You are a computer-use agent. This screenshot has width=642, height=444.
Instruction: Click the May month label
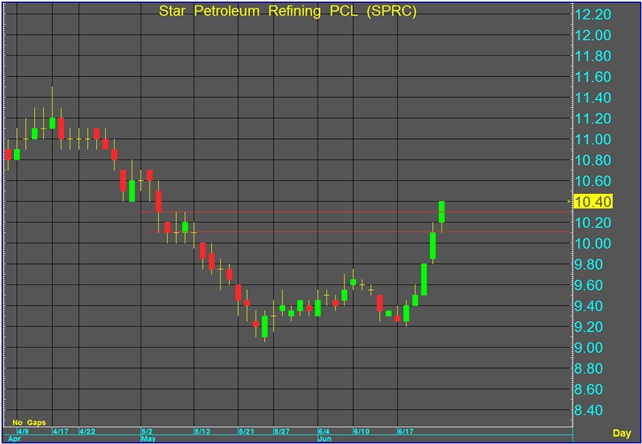148,439
